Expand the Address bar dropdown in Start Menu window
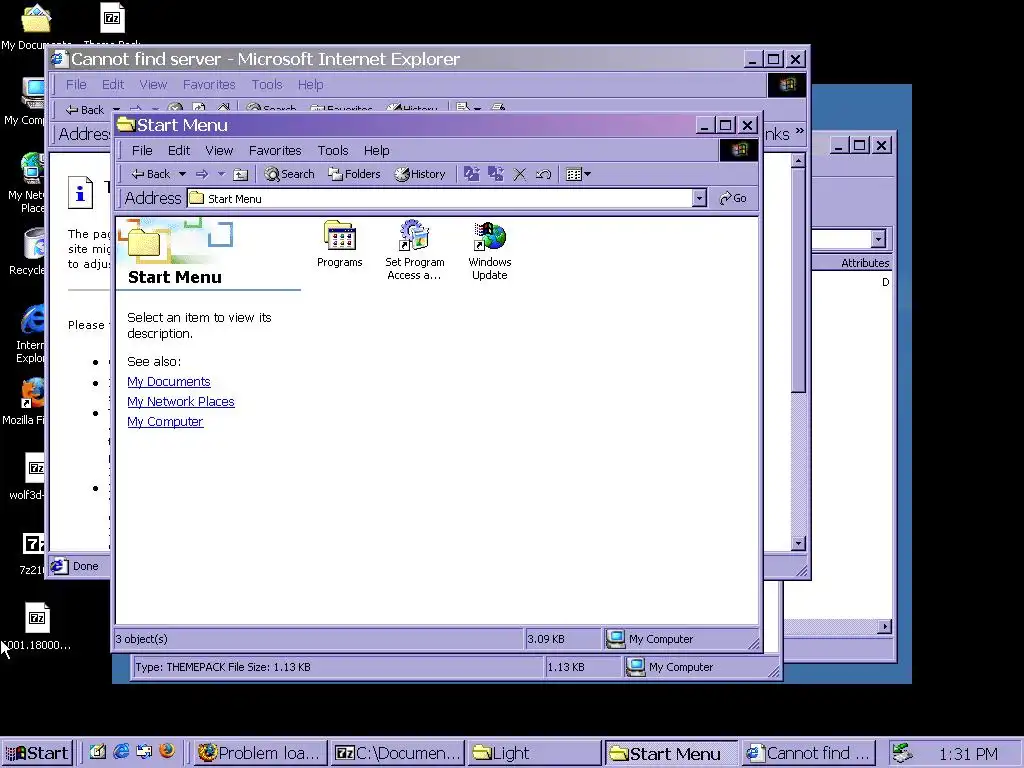 tap(699, 198)
